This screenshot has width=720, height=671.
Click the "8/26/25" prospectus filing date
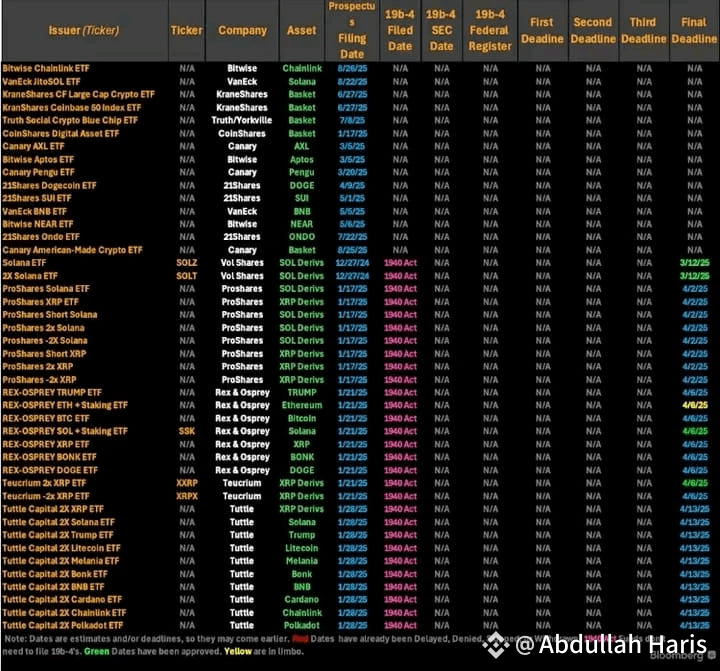coord(352,68)
